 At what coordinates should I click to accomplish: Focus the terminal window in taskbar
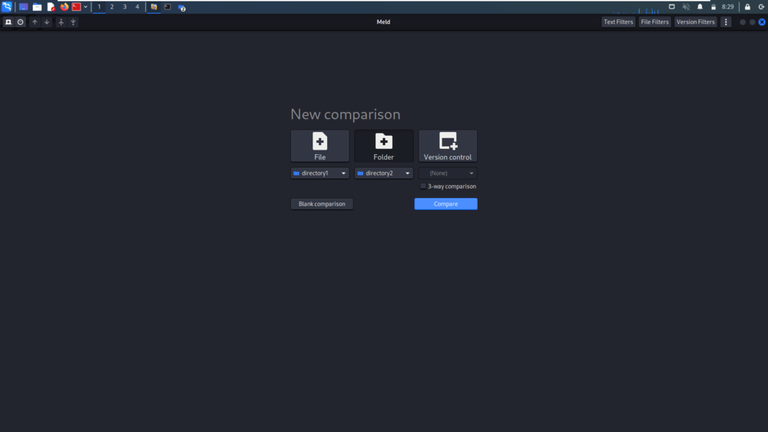pos(168,7)
